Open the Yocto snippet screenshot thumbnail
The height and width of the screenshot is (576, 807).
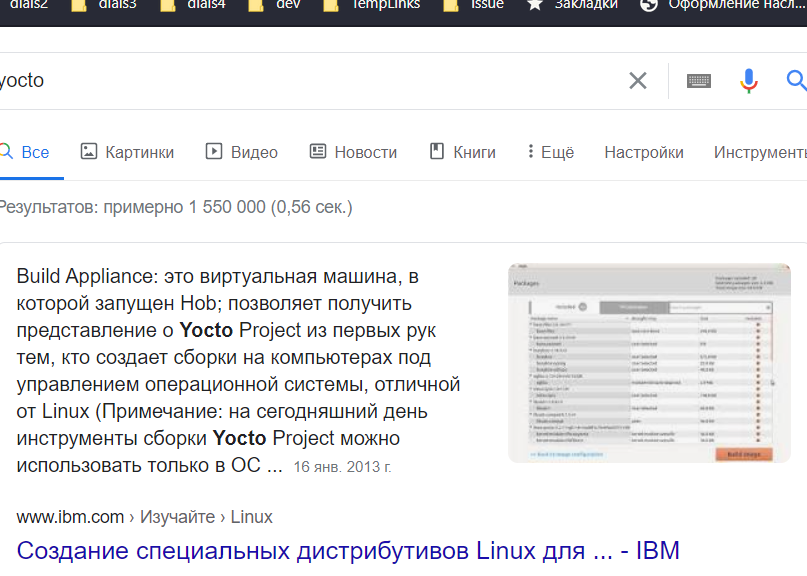pos(649,363)
